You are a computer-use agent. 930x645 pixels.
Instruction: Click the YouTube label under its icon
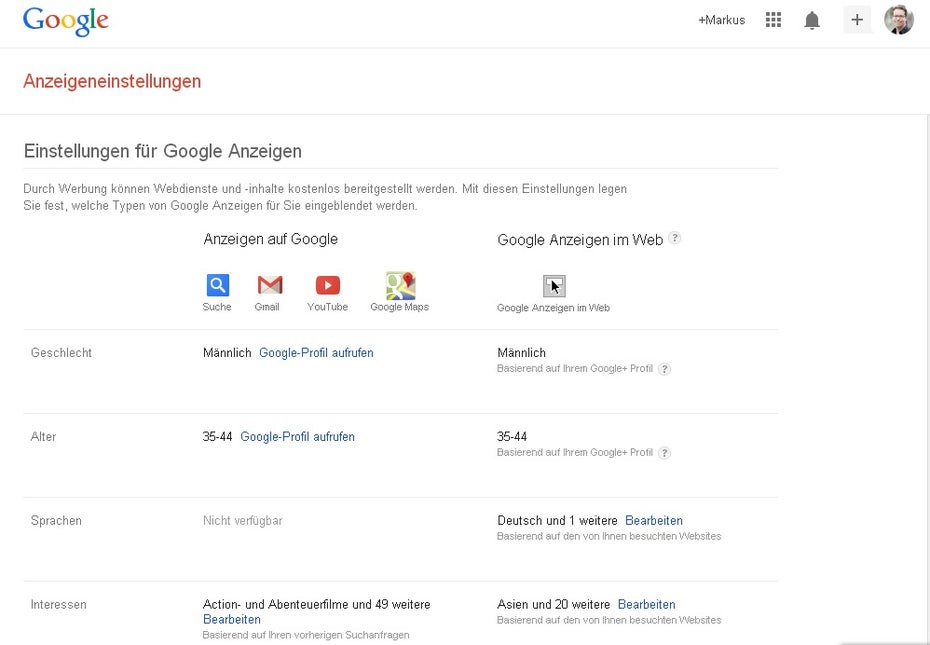click(x=327, y=307)
